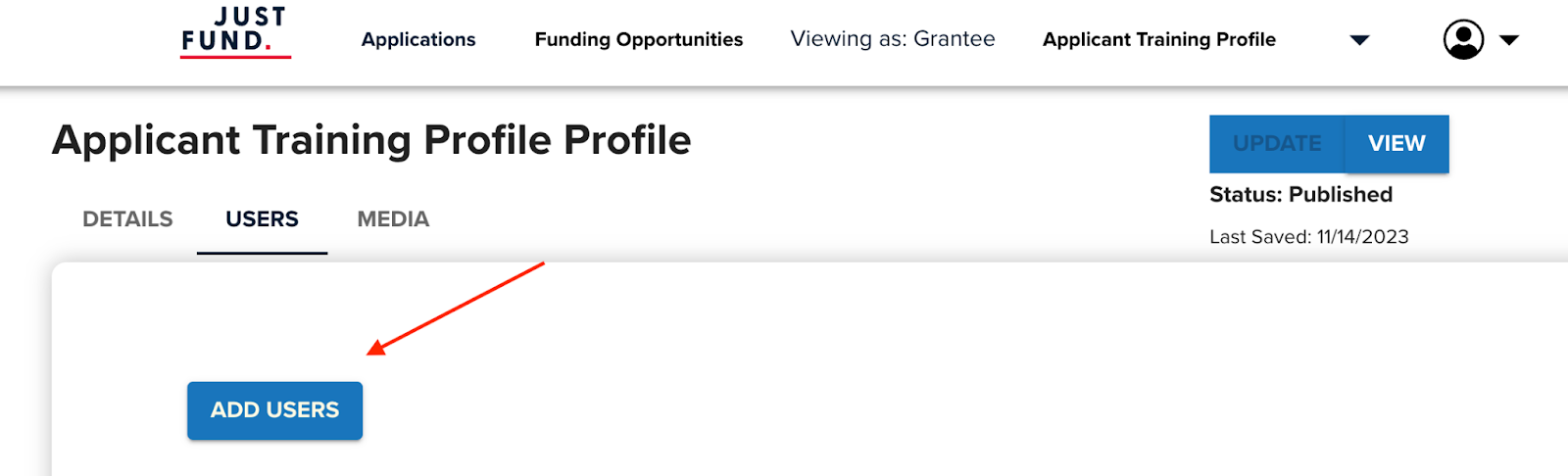Expand the Applicant Training Profile dropdown arrow
This screenshot has height=476, width=1568.
(1359, 40)
